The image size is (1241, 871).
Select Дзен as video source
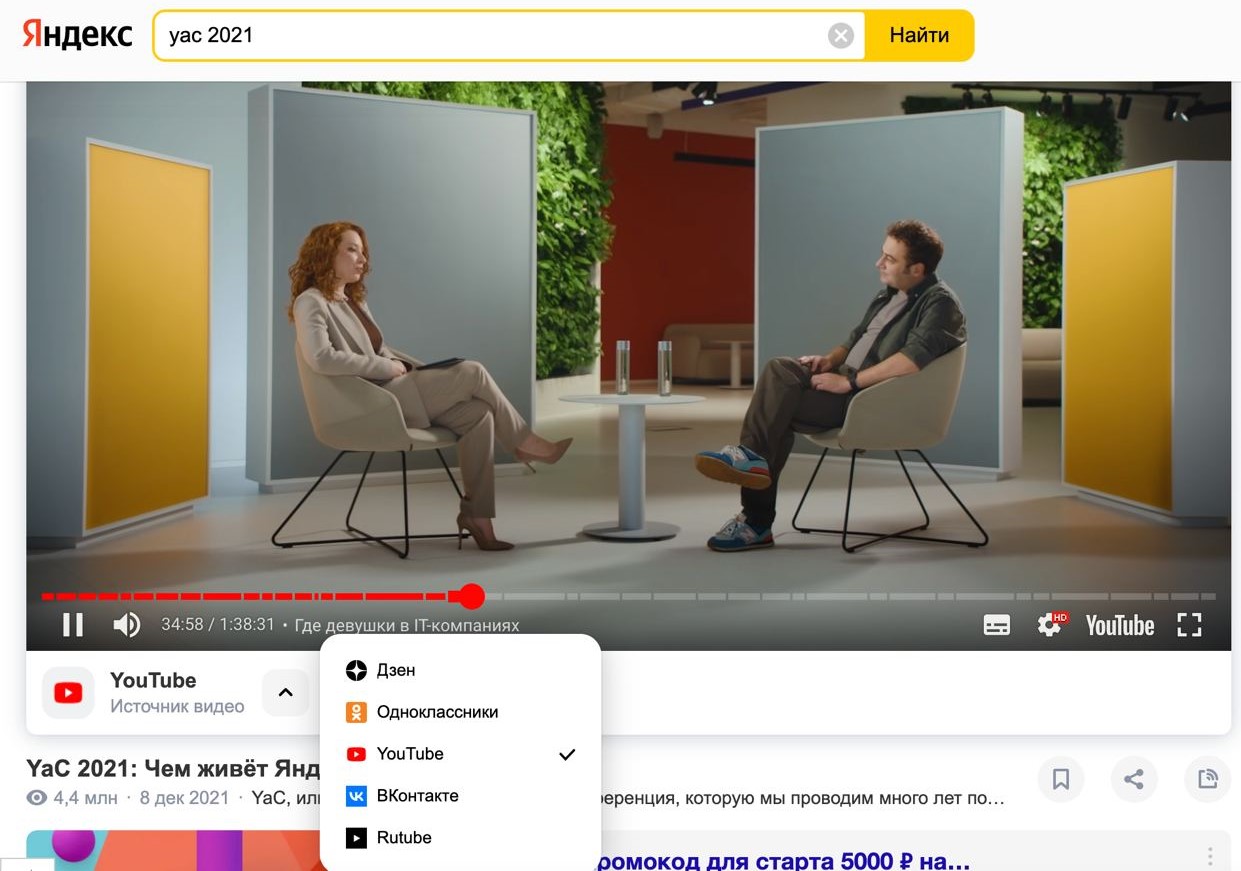tap(460, 670)
